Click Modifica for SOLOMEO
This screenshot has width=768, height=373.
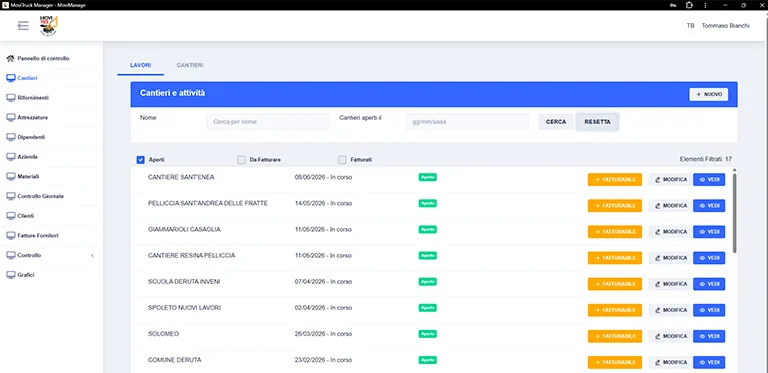671,336
